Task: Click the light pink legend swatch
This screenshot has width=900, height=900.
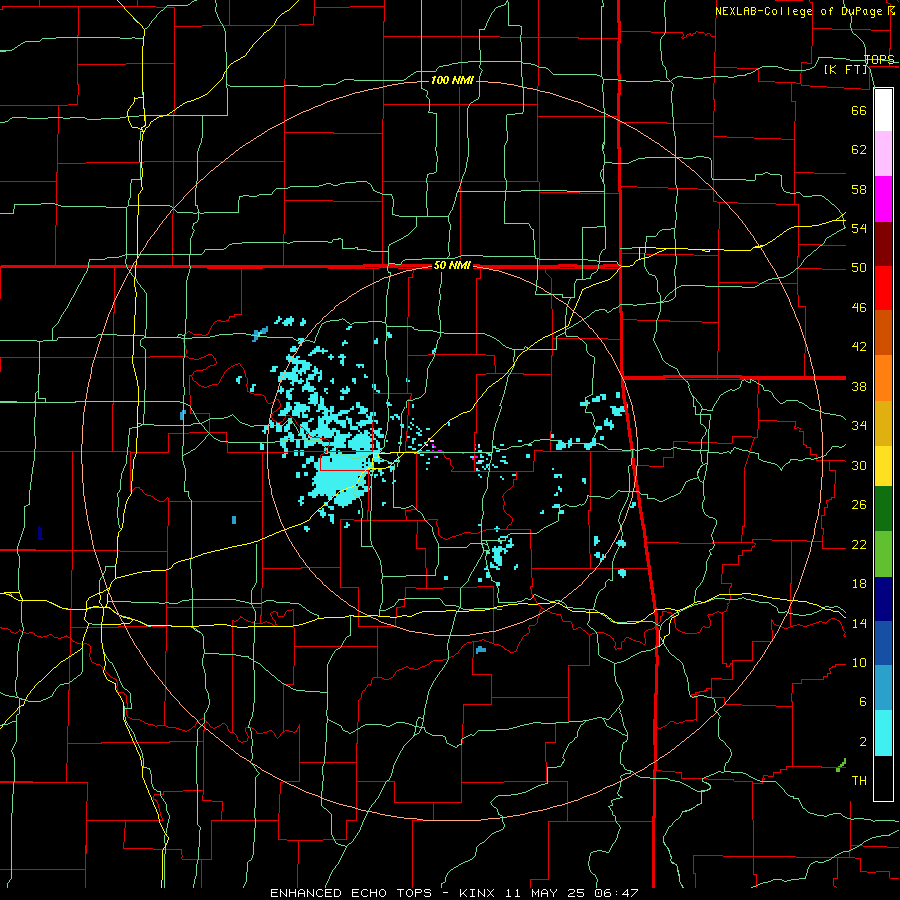Action: click(883, 154)
